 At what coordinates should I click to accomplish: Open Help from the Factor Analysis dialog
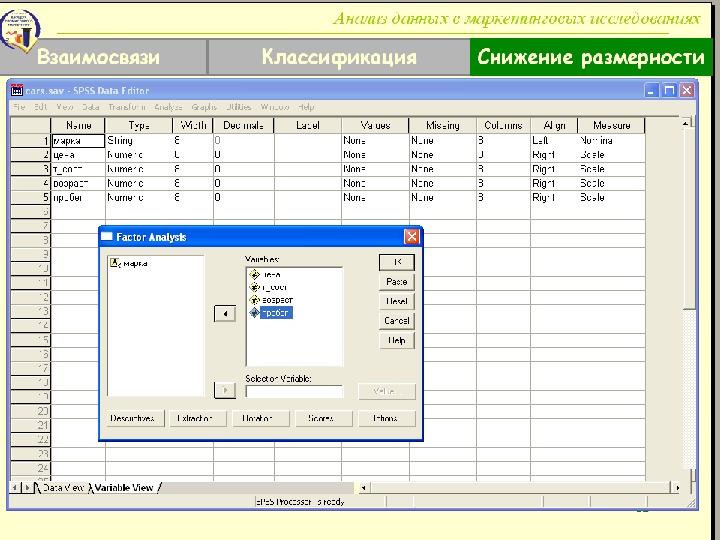coord(397,340)
